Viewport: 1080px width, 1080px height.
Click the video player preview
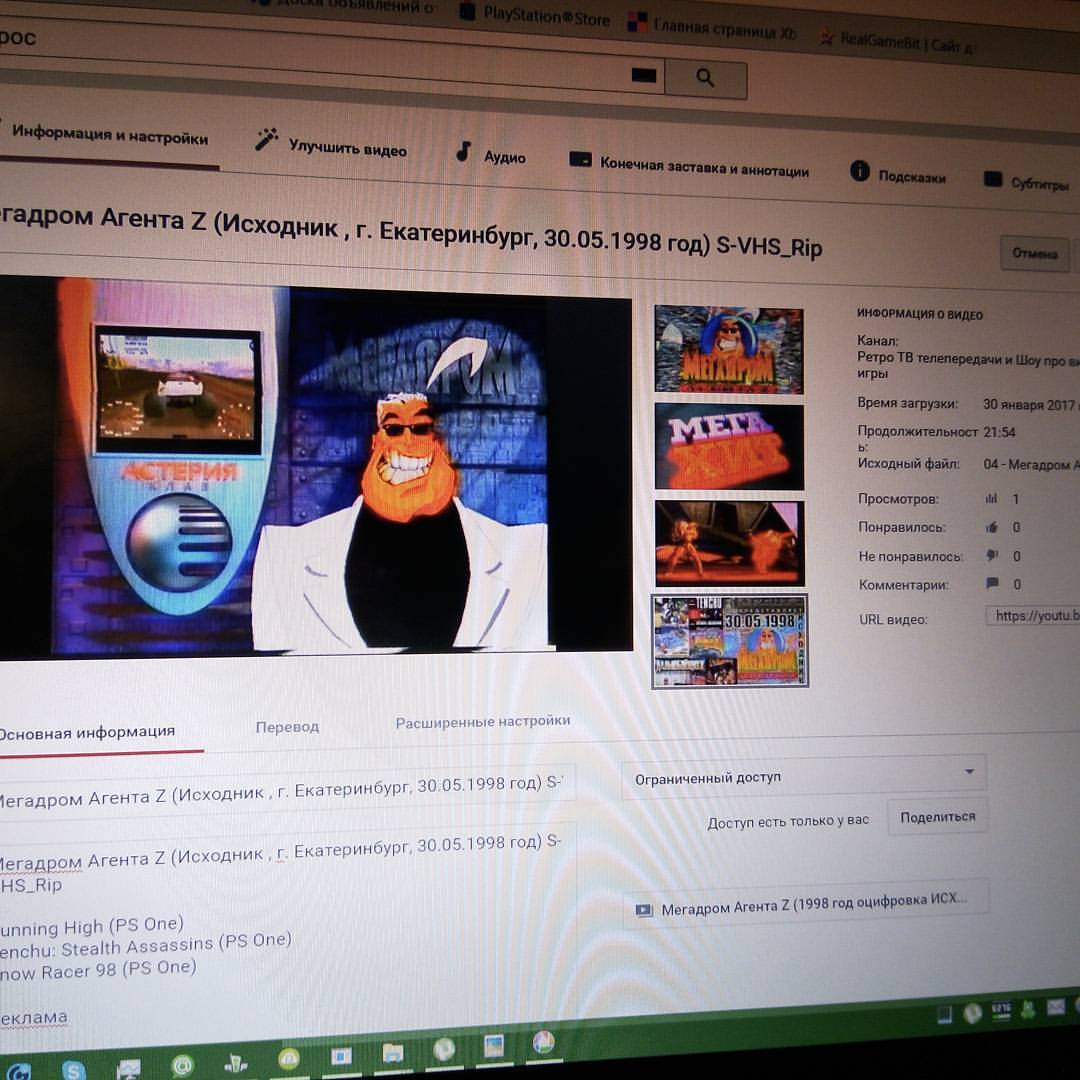(315, 468)
